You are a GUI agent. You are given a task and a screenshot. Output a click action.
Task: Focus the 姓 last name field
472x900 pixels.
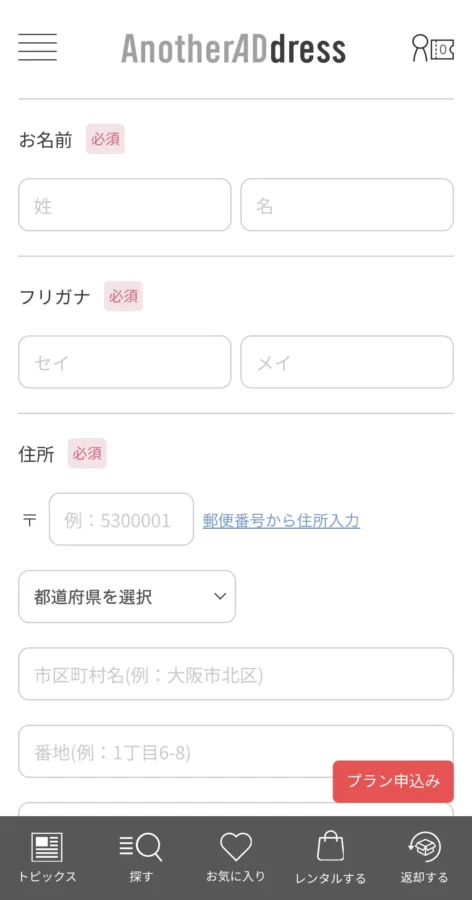click(125, 205)
